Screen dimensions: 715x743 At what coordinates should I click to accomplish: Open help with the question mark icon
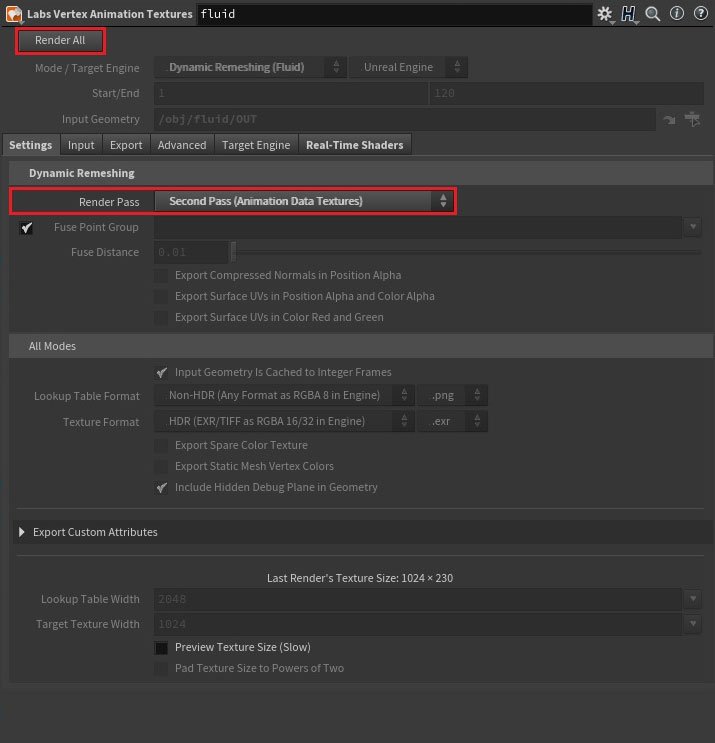(x=700, y=13)
